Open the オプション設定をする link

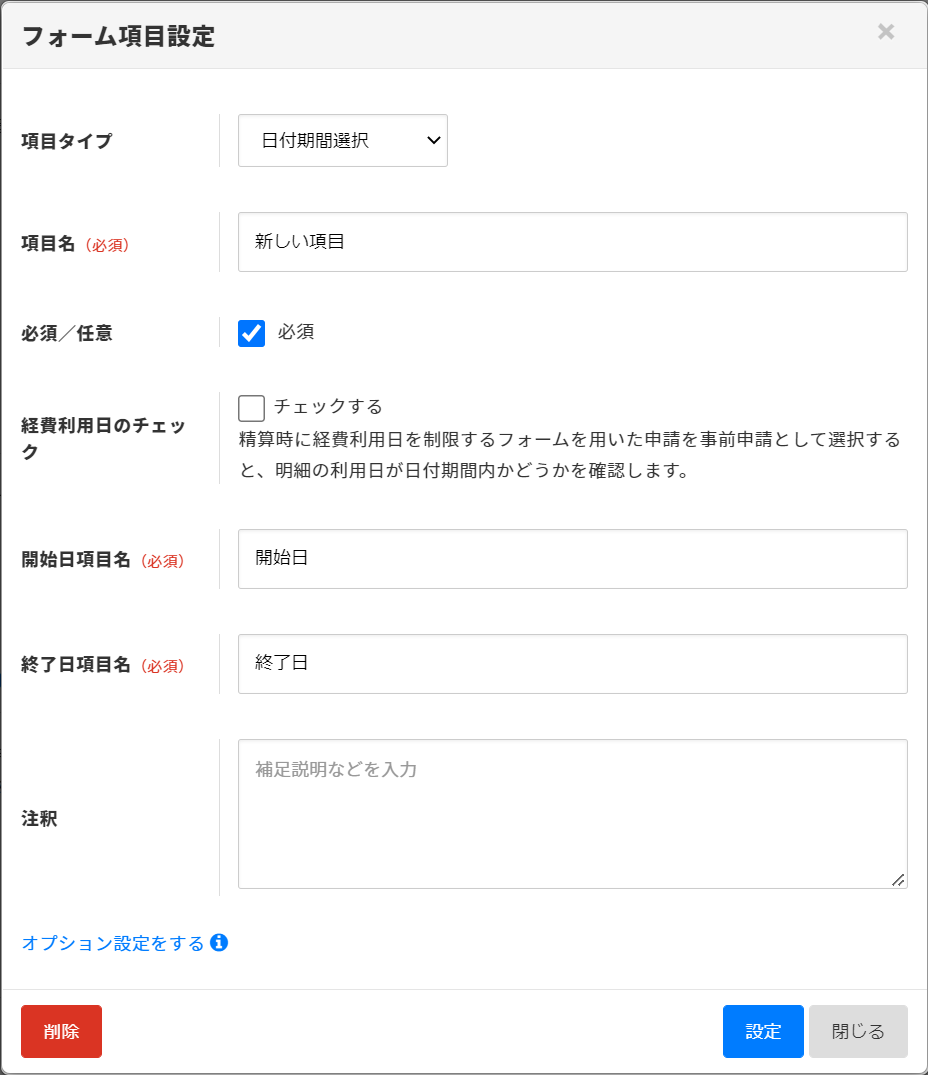pos(113,943)
